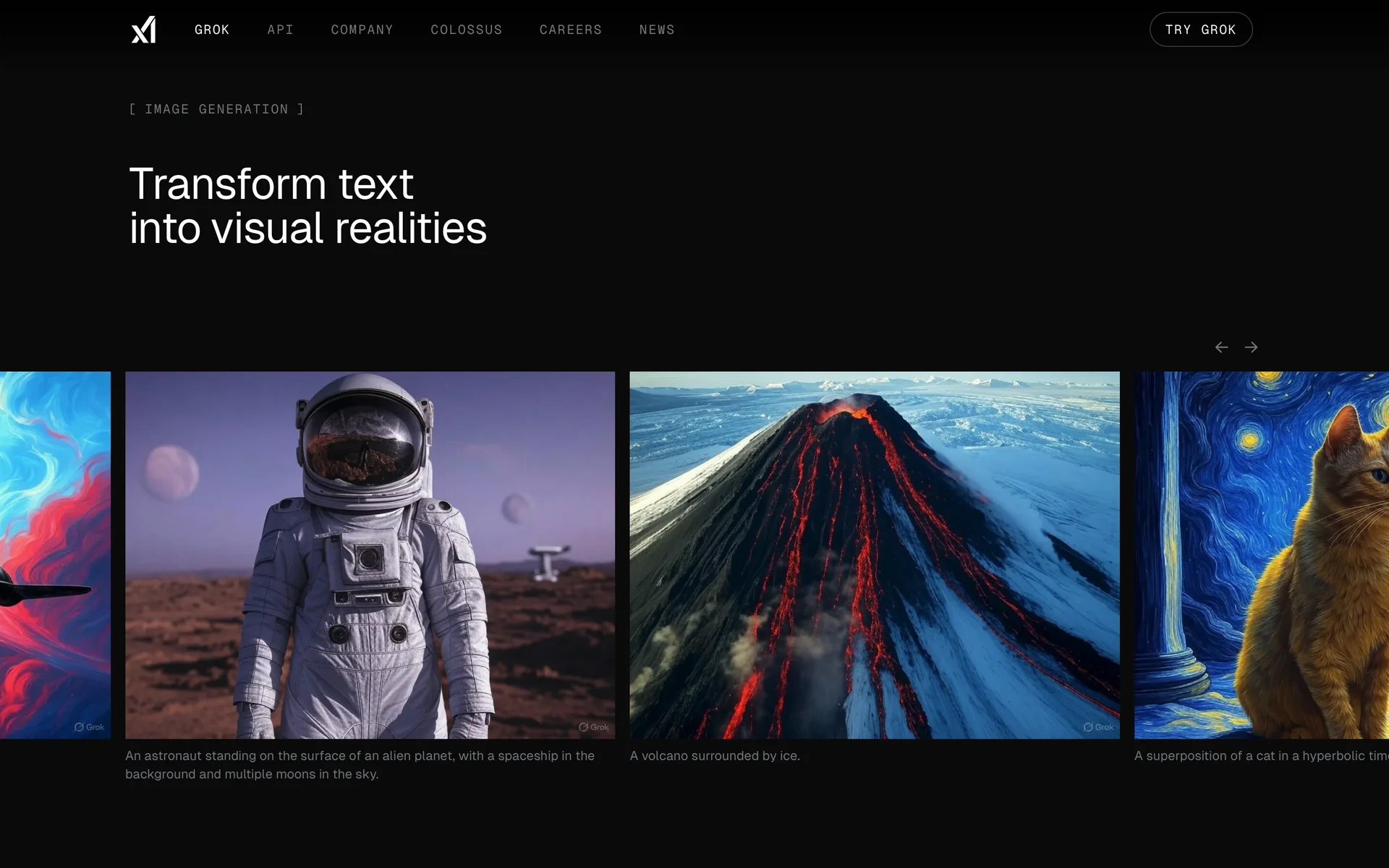Click the previous carousel arrow
1389x868 pixels.
coord(1221,347)
